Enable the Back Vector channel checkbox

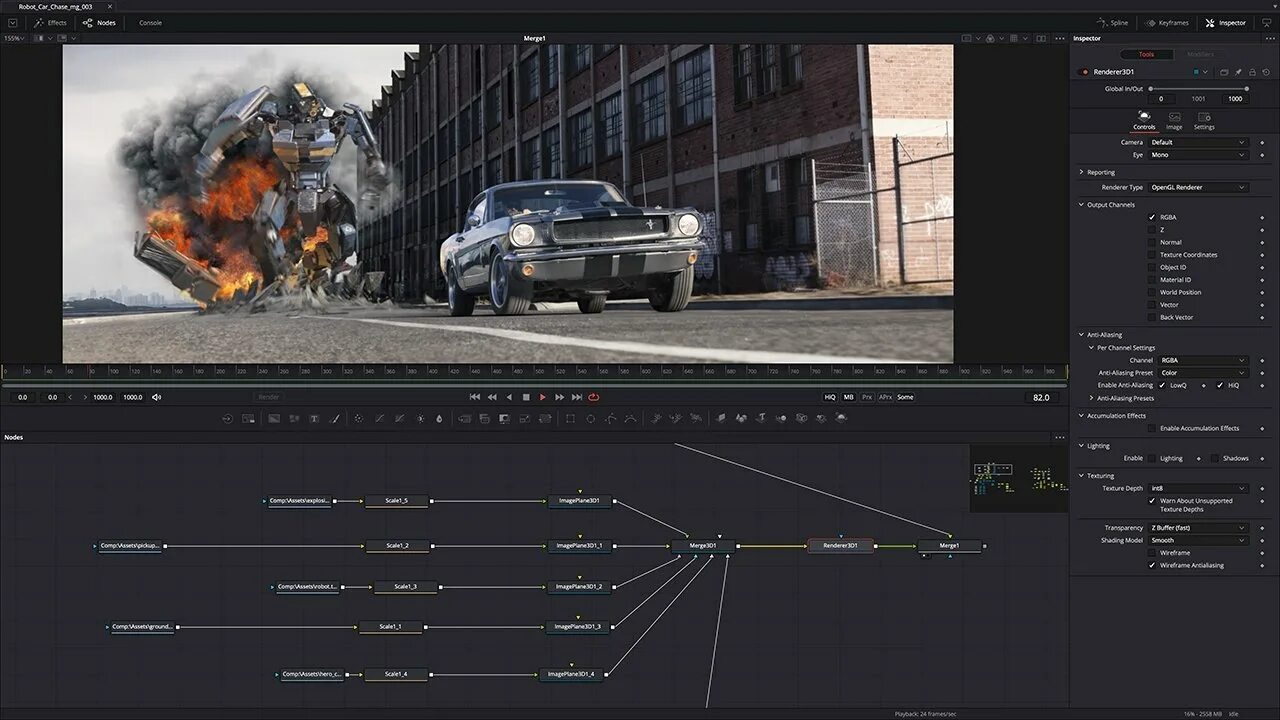[x=1152, y=317]
